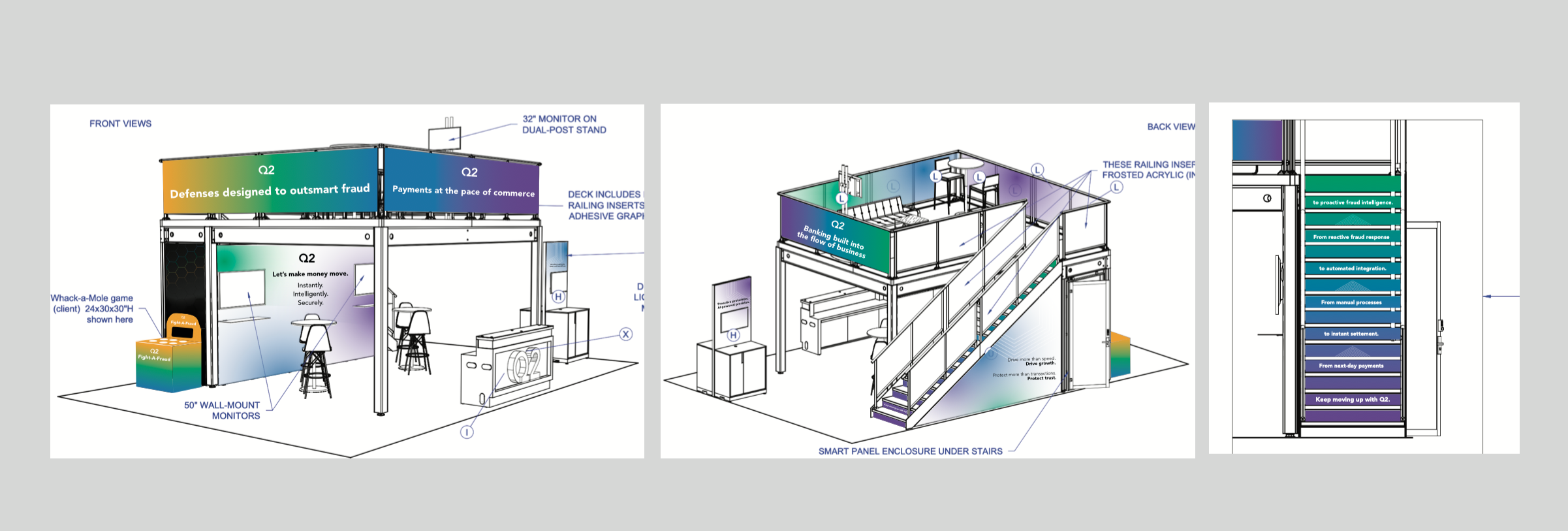1568x531 pixels.
Task: Click the circled H marker in front view
Action: pos(558,297)
